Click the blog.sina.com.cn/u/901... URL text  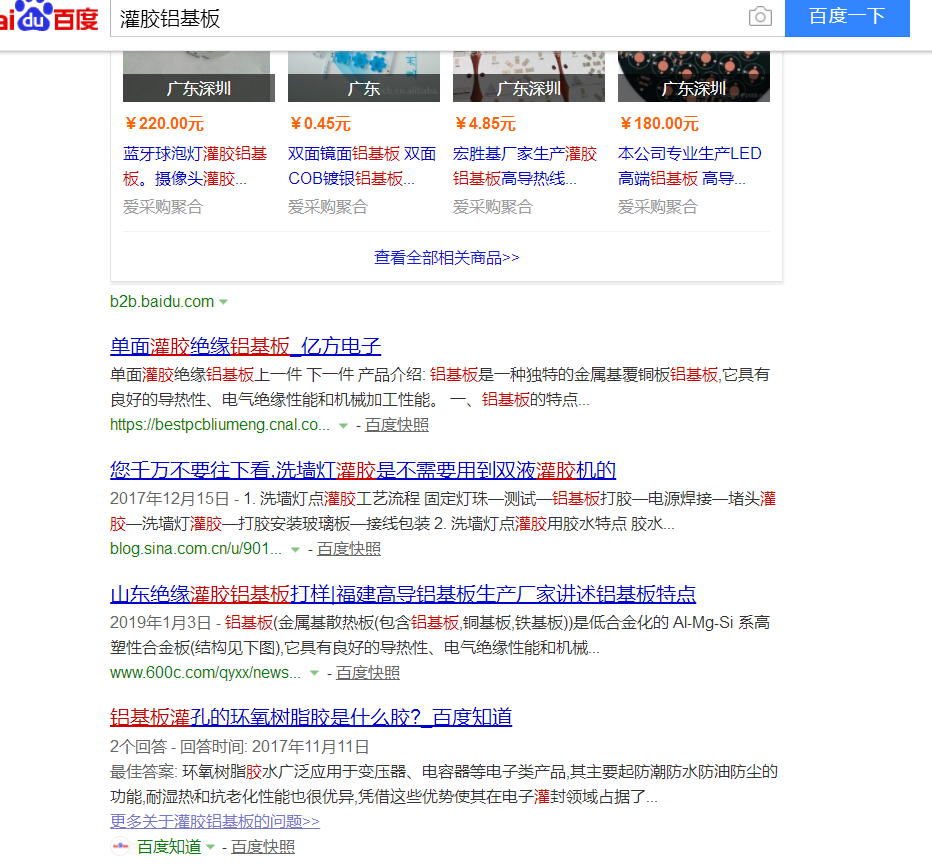click(x=196, y=549)
